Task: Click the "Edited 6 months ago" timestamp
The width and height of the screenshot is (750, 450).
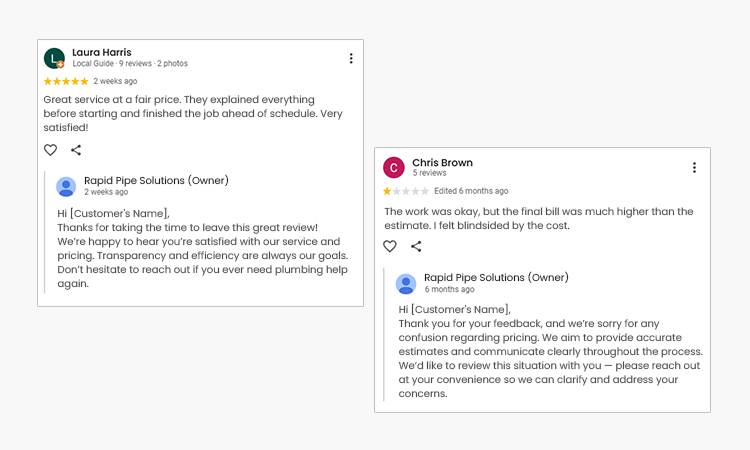Action: (471, 191)
